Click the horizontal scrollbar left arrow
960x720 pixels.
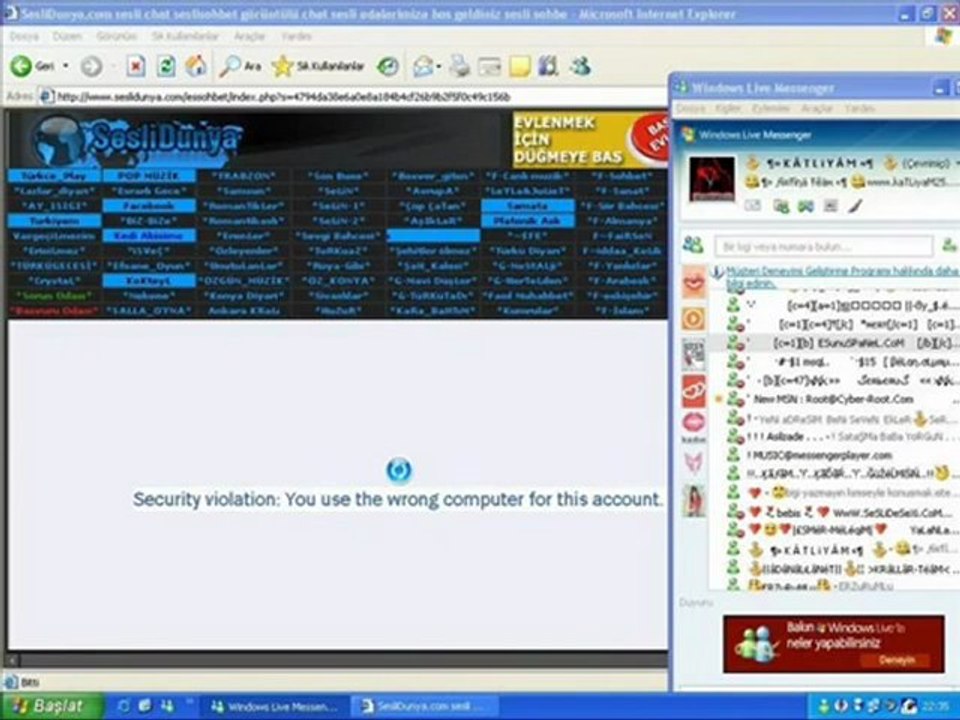point(13,660)
